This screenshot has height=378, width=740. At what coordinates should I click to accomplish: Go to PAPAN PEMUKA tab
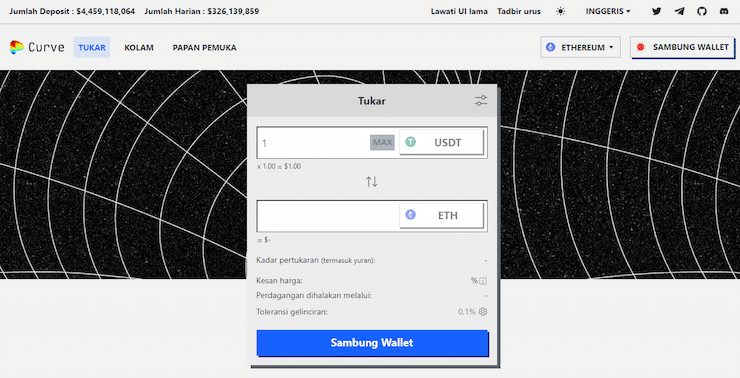click(204, 48)
